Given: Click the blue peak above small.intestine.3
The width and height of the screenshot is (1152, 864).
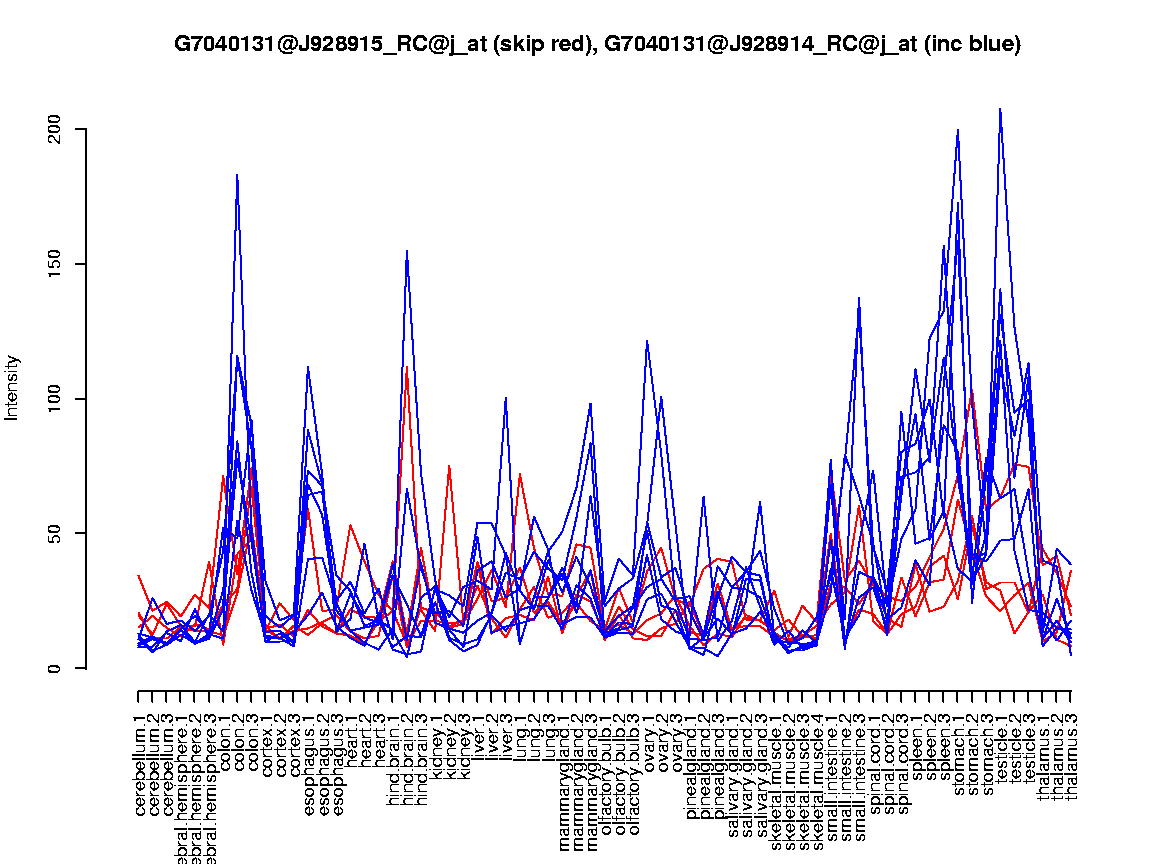Looking at the screenshot, I should pos(859,298).
